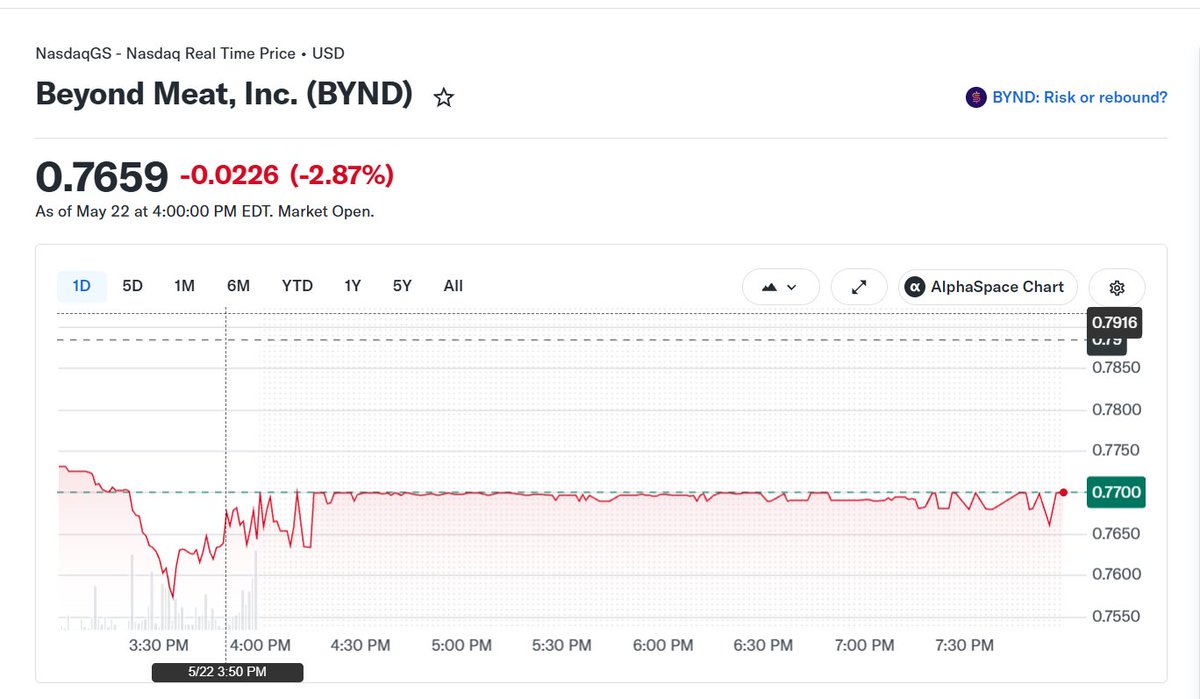This screenshot has height=699, width=1200.
Task: Show the 1Y range
Action: coord(352,286)
